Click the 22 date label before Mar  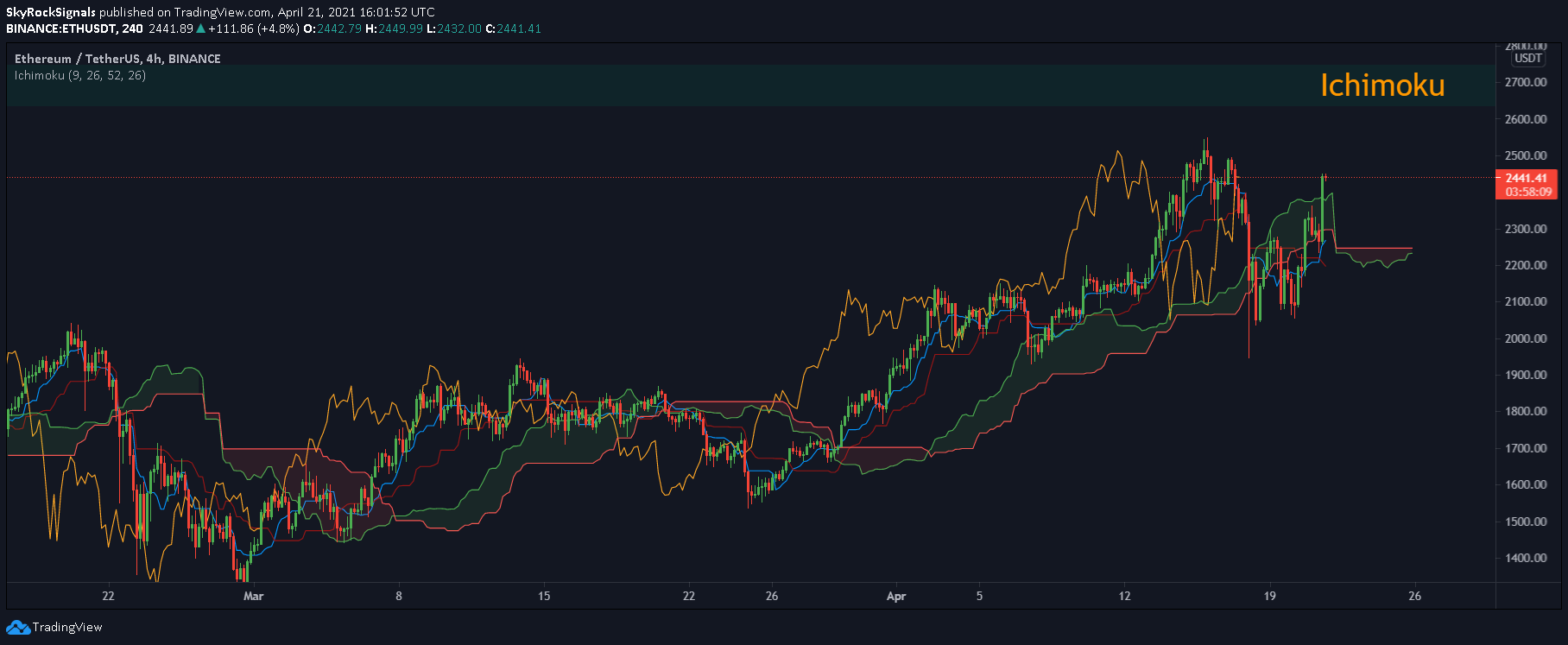[108, 596]
